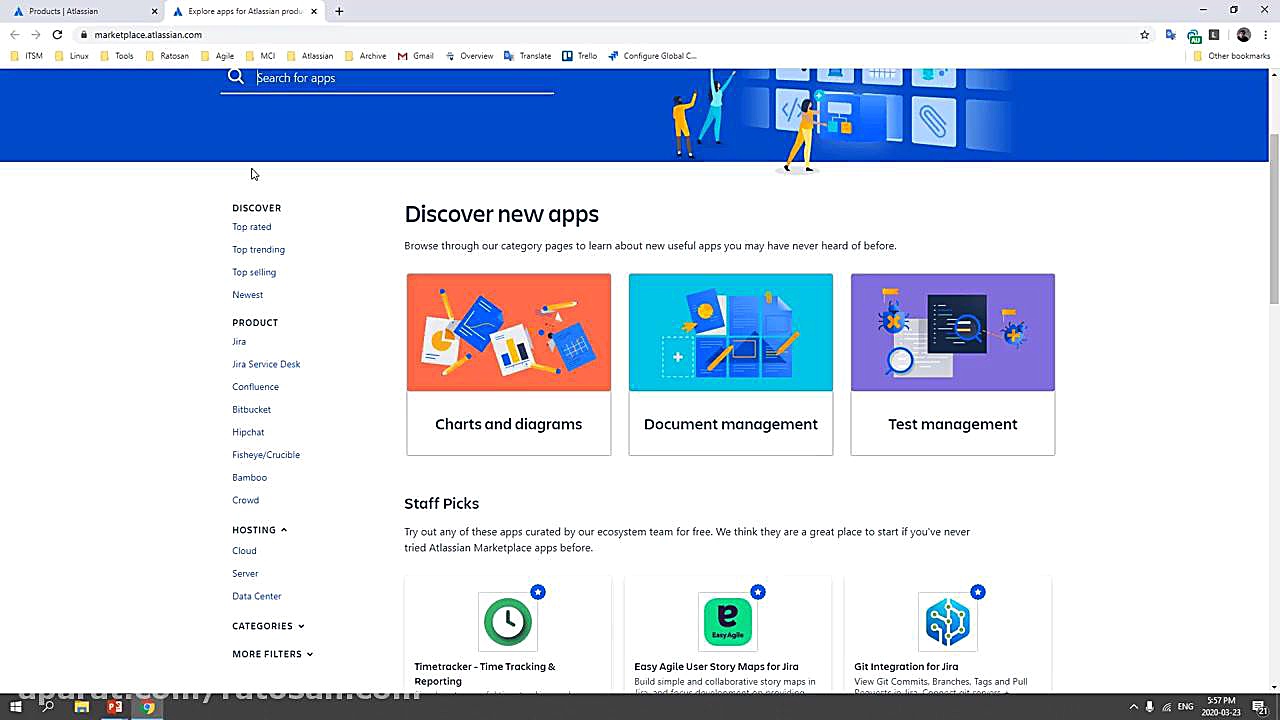The height and width of the screenshot is (720, 1280).
Task: Click the Easy Agile staff pick star badge
Action: pos(758,592)
